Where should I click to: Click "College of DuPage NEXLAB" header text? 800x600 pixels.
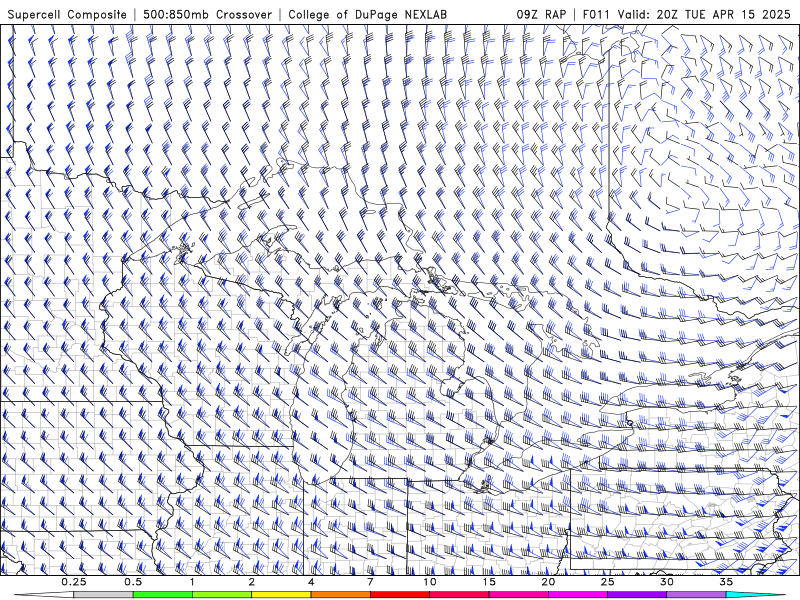click(x=367, y=14)
